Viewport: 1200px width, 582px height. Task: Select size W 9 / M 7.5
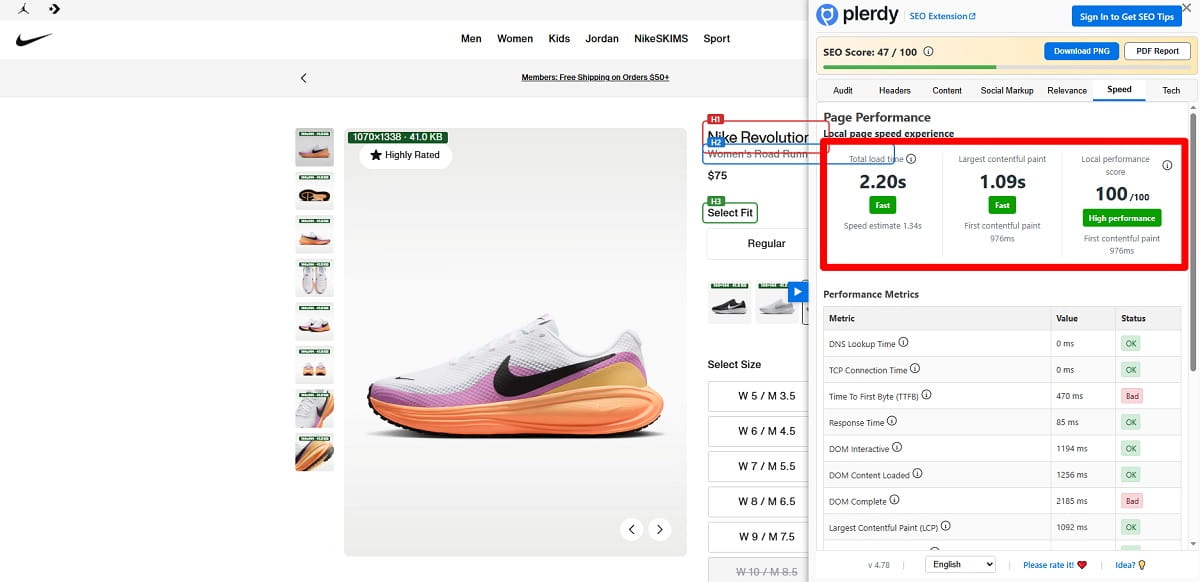click(758, 537)
